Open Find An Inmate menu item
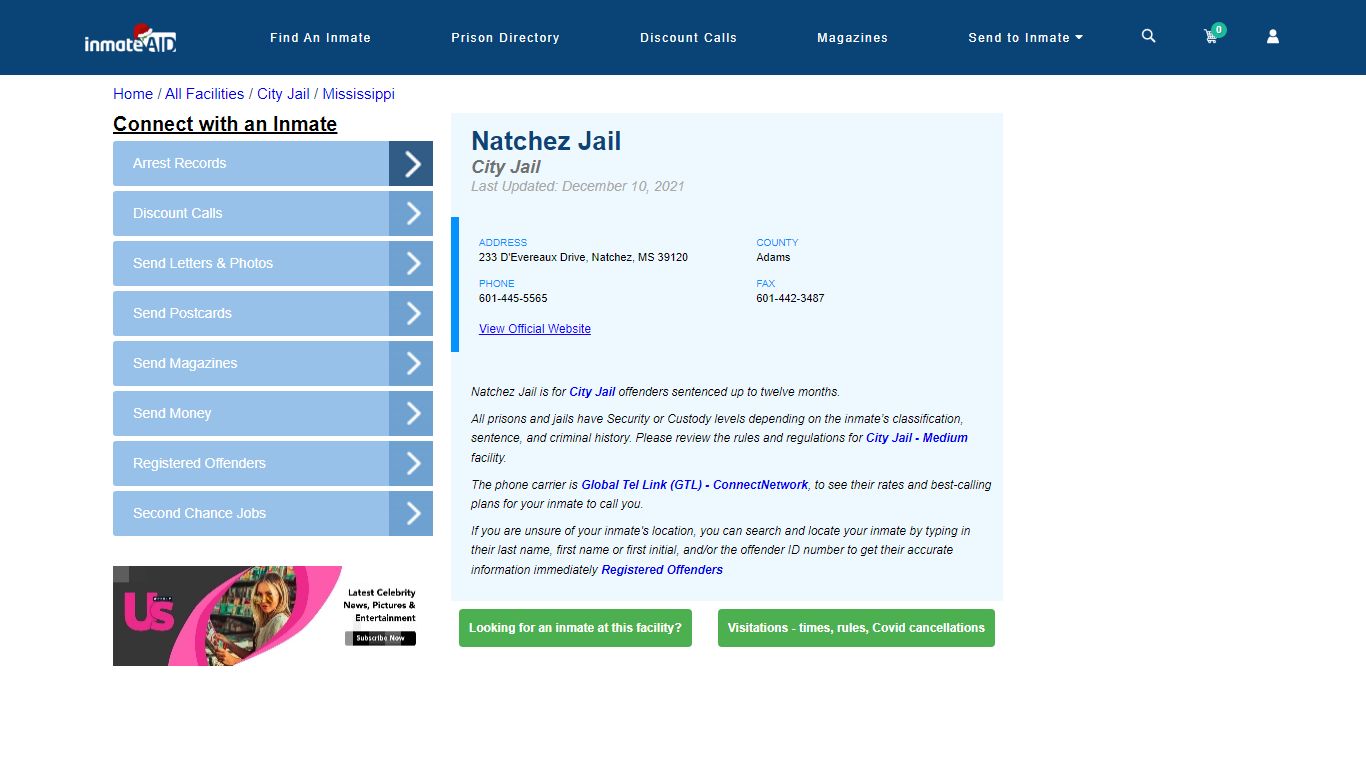The image size is (1366, 768). tap(320, 38)
